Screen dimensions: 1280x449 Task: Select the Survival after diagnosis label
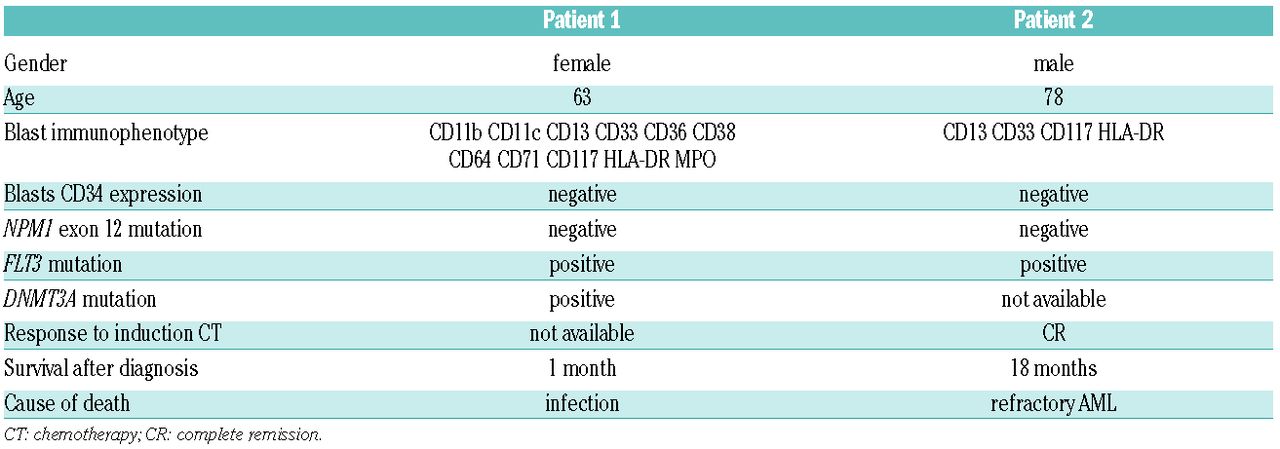(x=101, y=369)
